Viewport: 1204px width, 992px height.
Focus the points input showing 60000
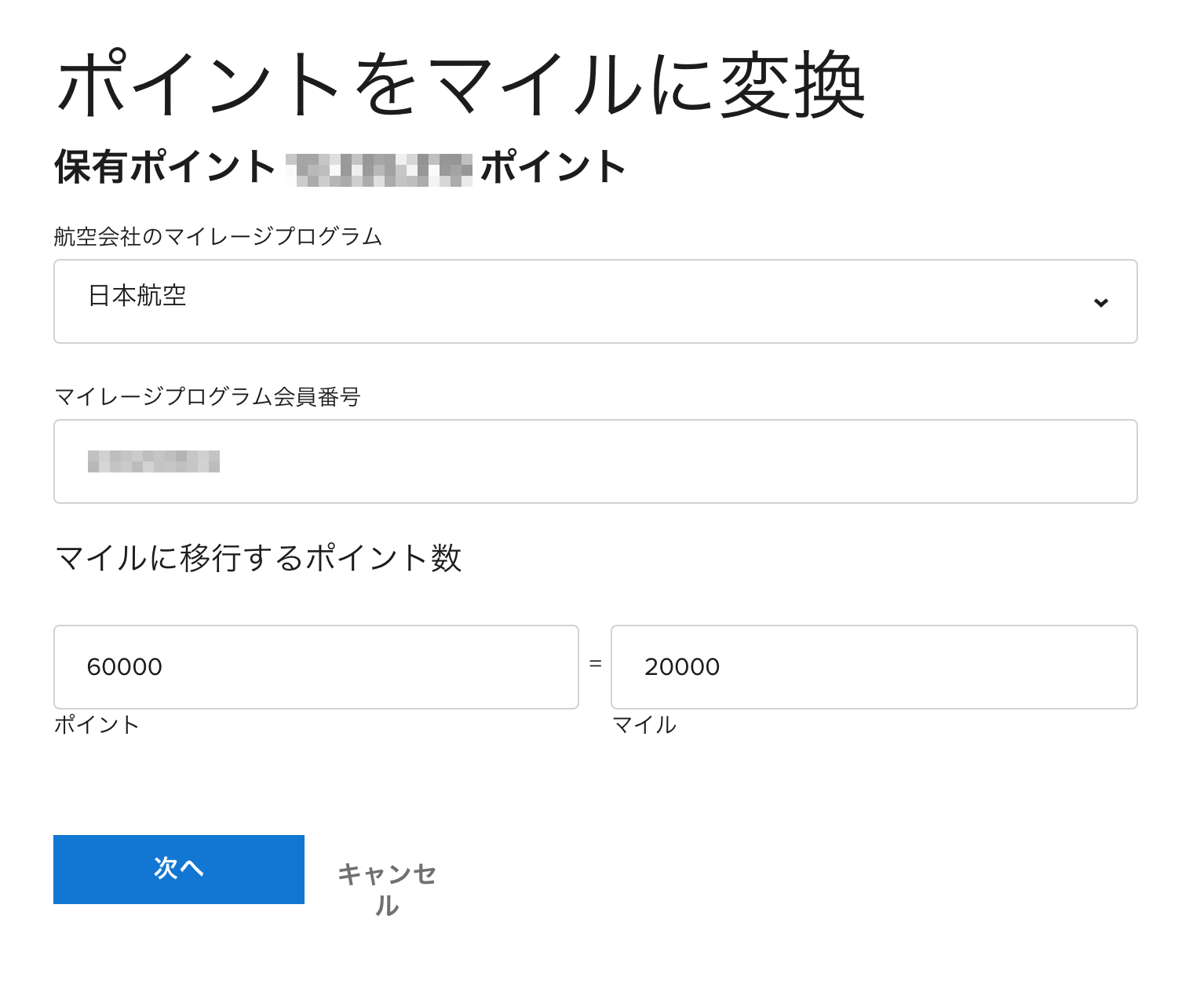[316, 667]
